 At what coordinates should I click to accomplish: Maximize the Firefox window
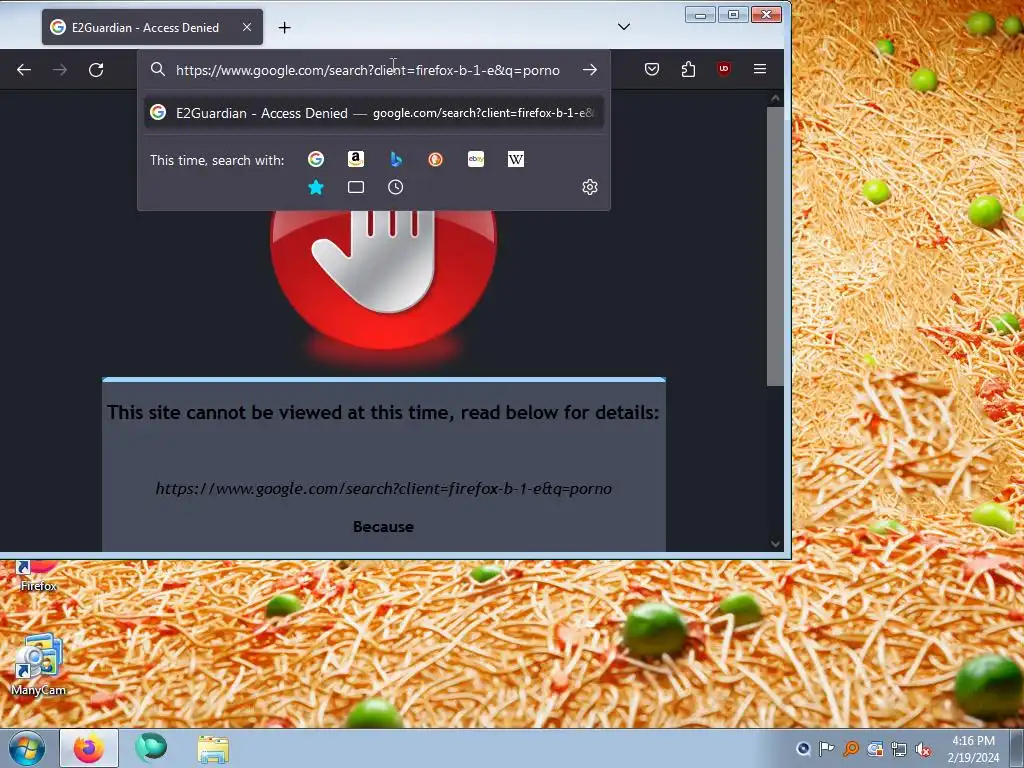point(733,15)
